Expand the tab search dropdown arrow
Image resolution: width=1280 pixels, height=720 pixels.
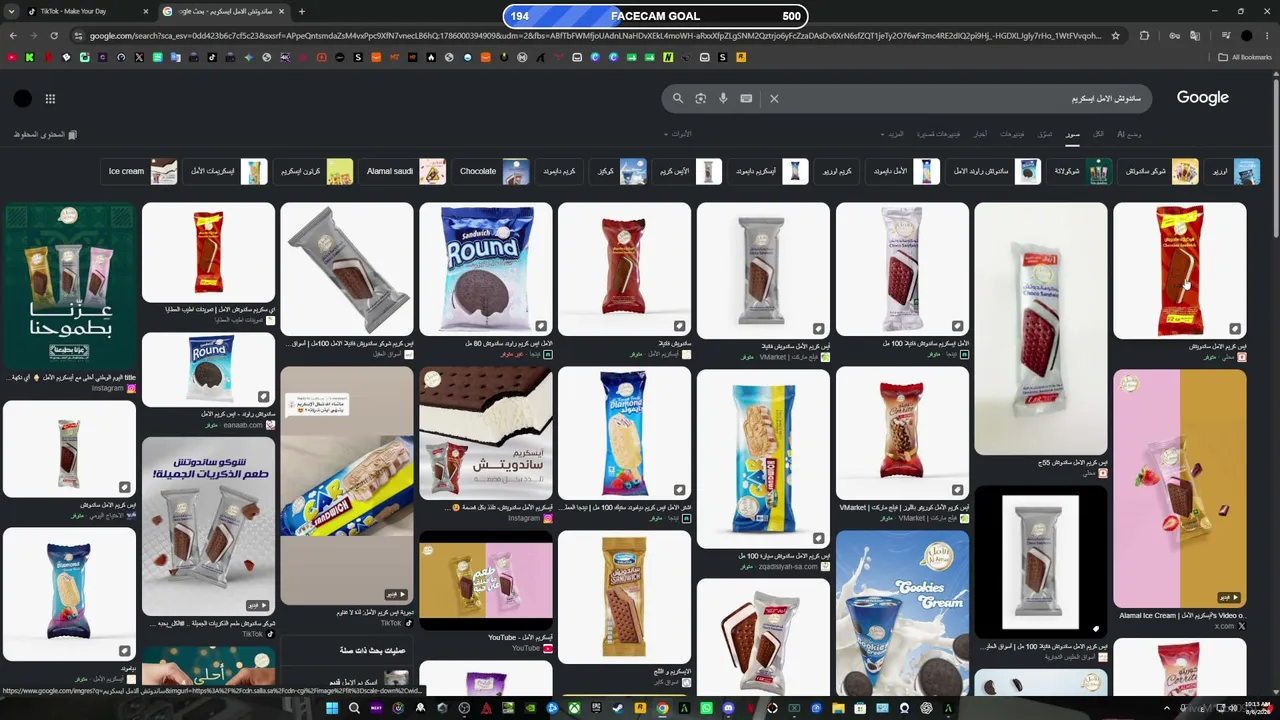pyautogui.click(x=13, y=12)
